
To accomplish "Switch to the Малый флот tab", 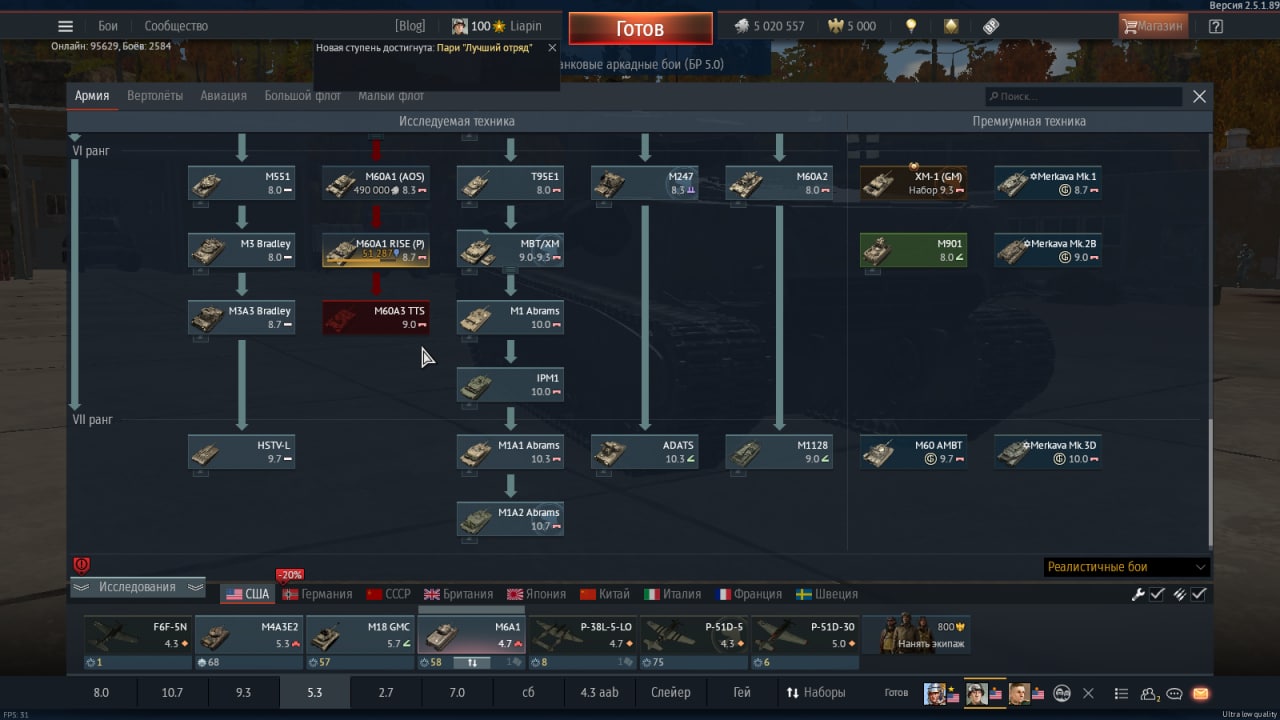I will (x=391, y=96).
